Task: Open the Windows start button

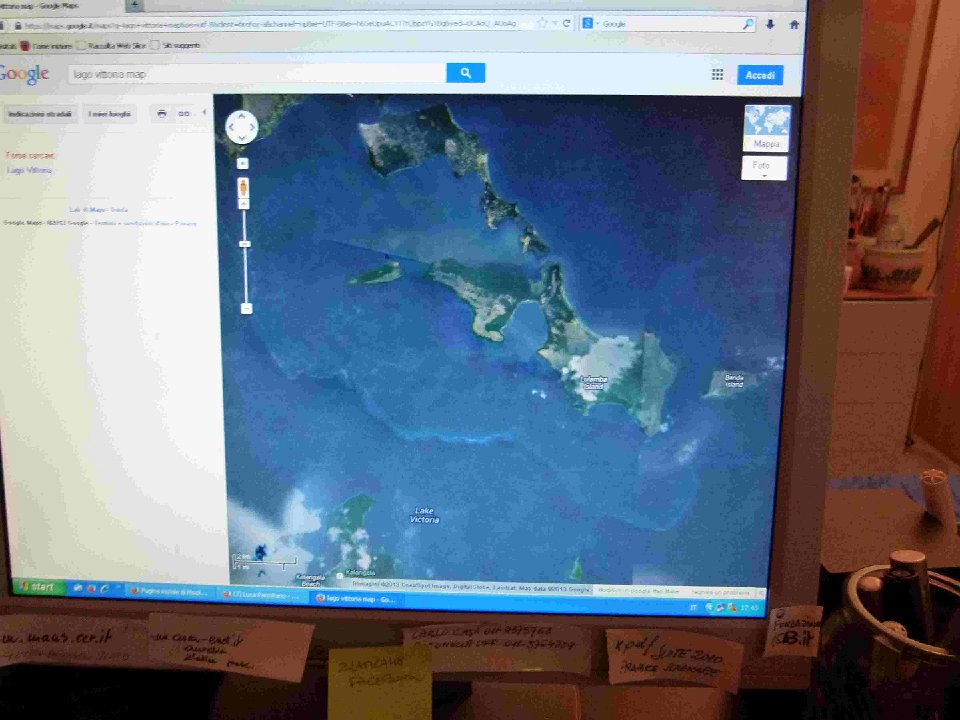Action: [x=38, y=587]
